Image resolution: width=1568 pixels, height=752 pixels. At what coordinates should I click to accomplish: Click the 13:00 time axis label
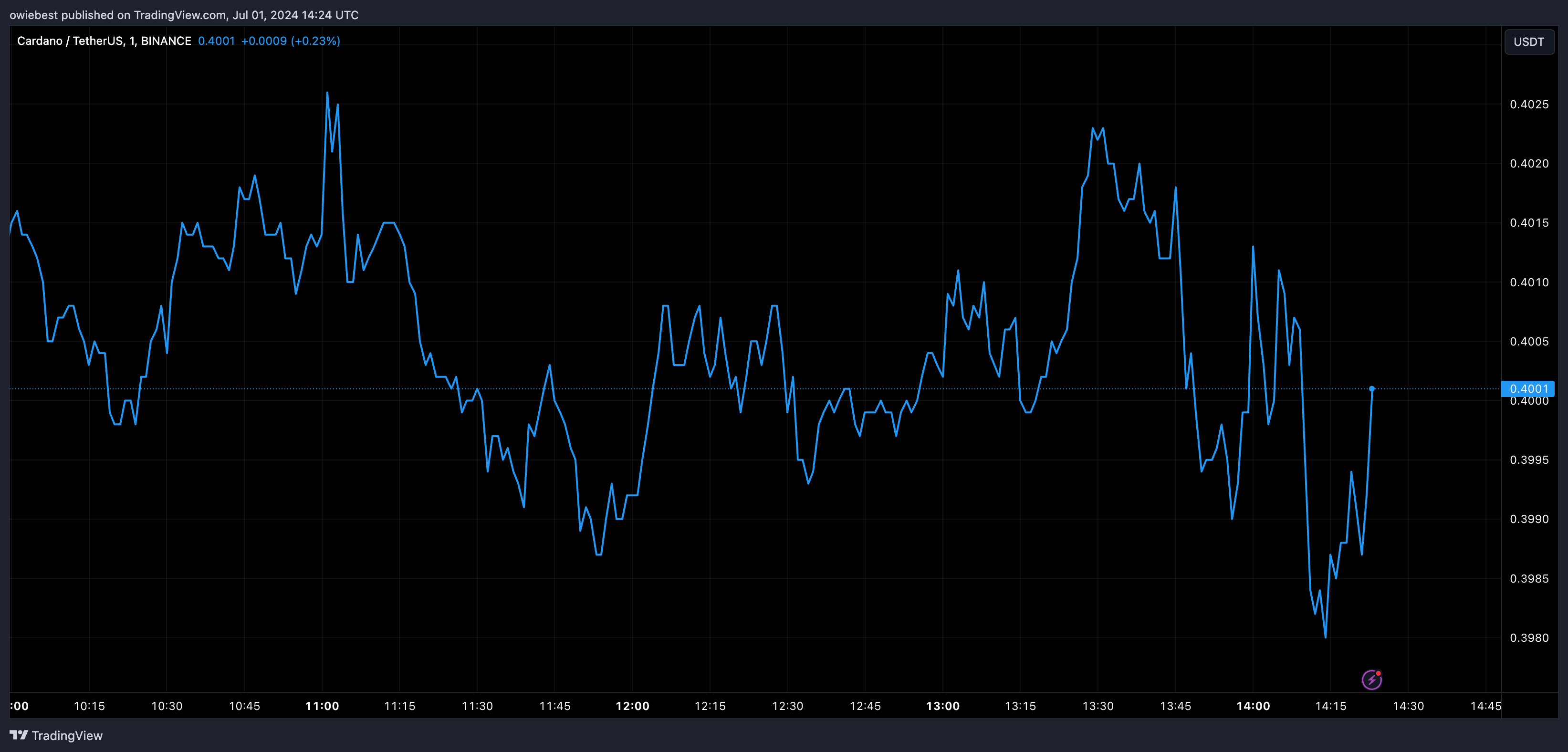pos(943,706)
